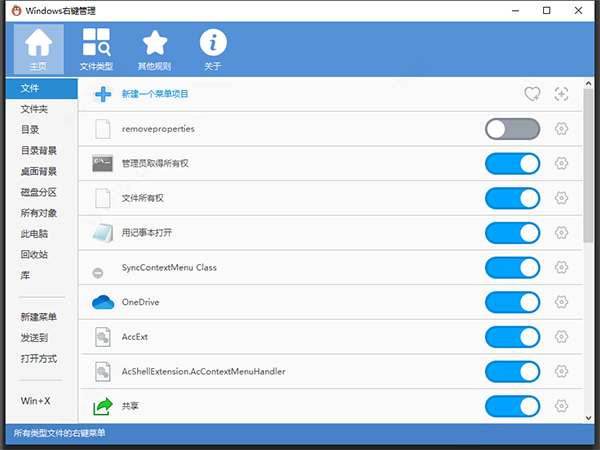Open the 其他规则 star tab

155,49
